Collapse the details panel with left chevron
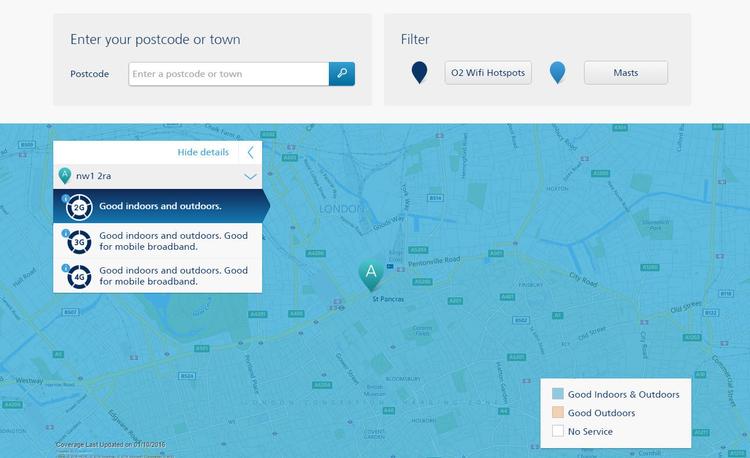750x458 pixels. tap(250, 152)
